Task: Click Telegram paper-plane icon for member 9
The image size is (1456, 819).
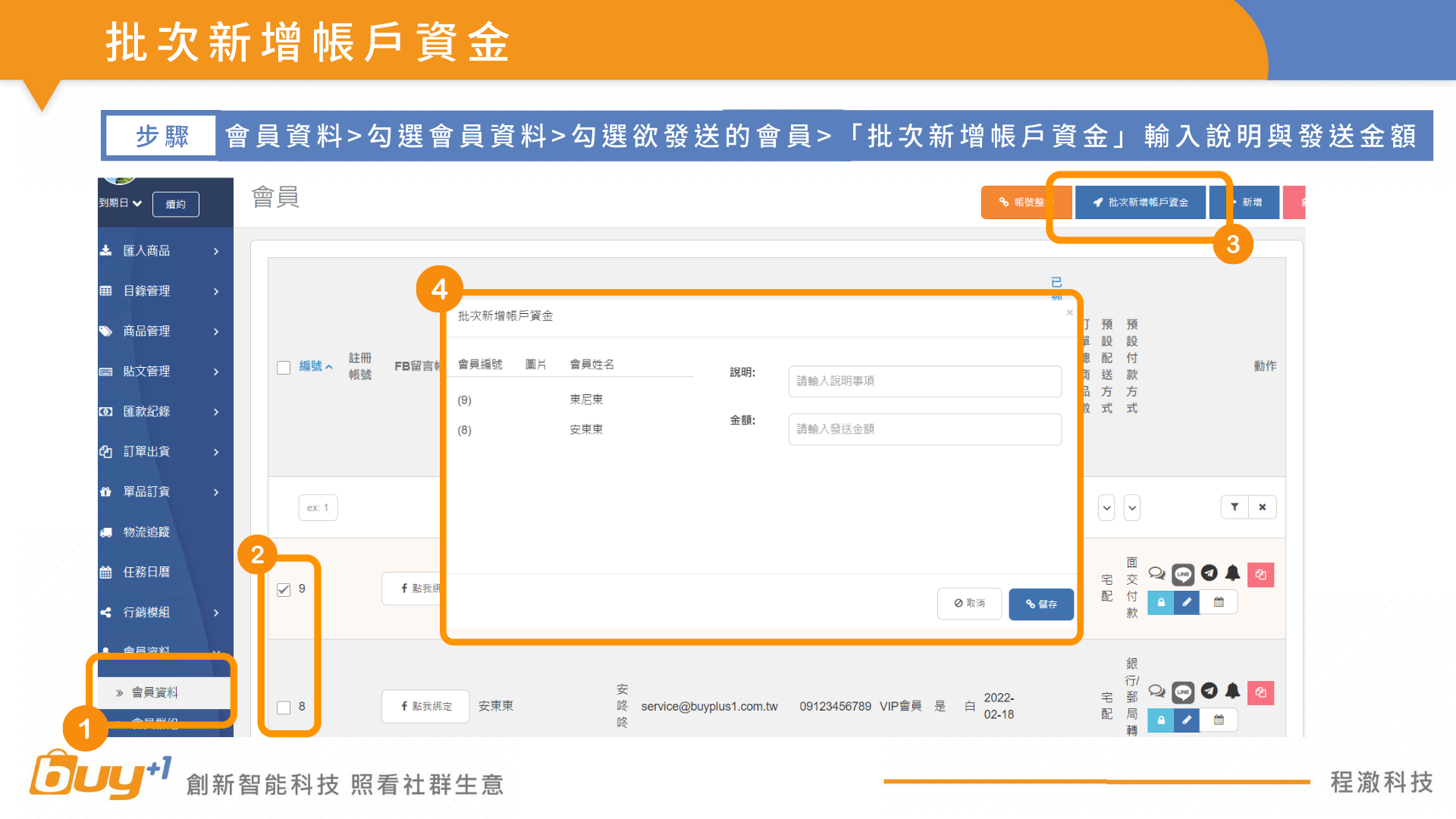Action: 1209,573
